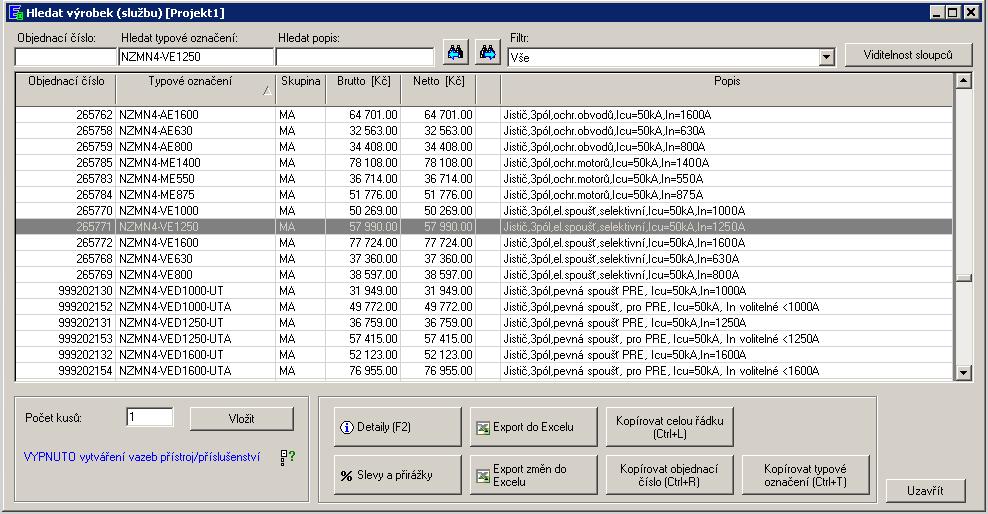988x514 pixels.
Task: Click the app icon in title bar
Action: 15,13
